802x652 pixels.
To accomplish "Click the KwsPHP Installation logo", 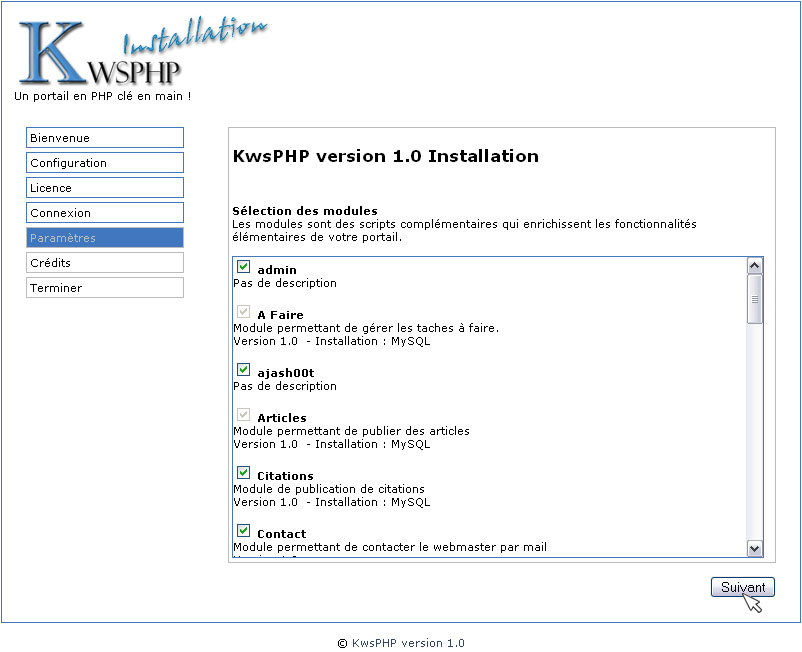I will 143,51.
